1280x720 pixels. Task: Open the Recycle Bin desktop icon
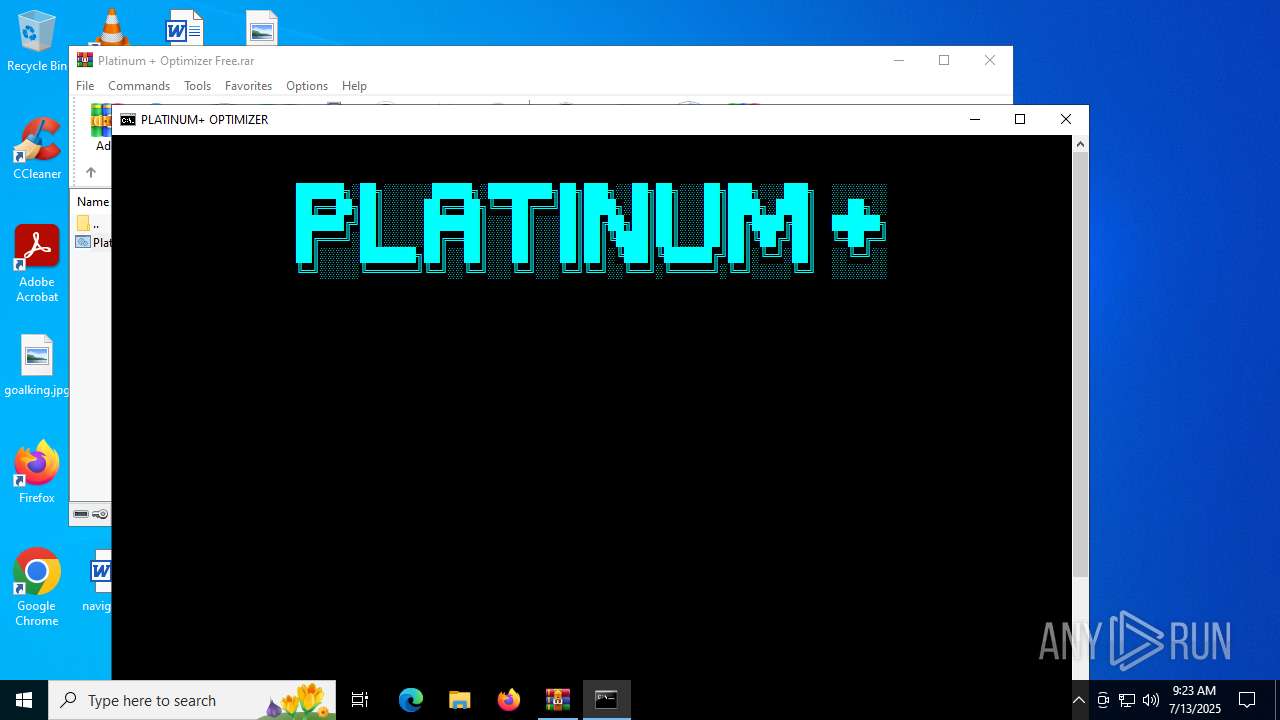(x=37, y=41)
